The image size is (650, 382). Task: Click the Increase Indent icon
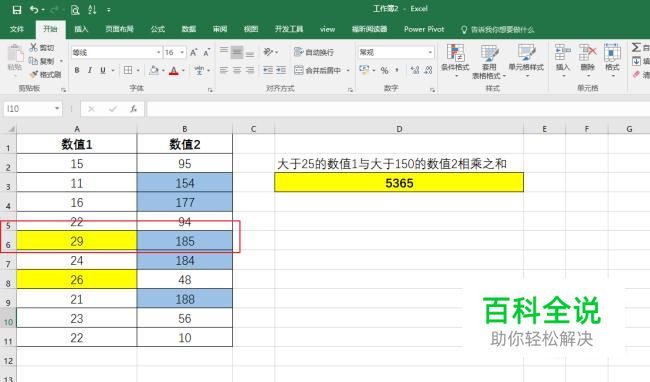(x=281, y=70)
